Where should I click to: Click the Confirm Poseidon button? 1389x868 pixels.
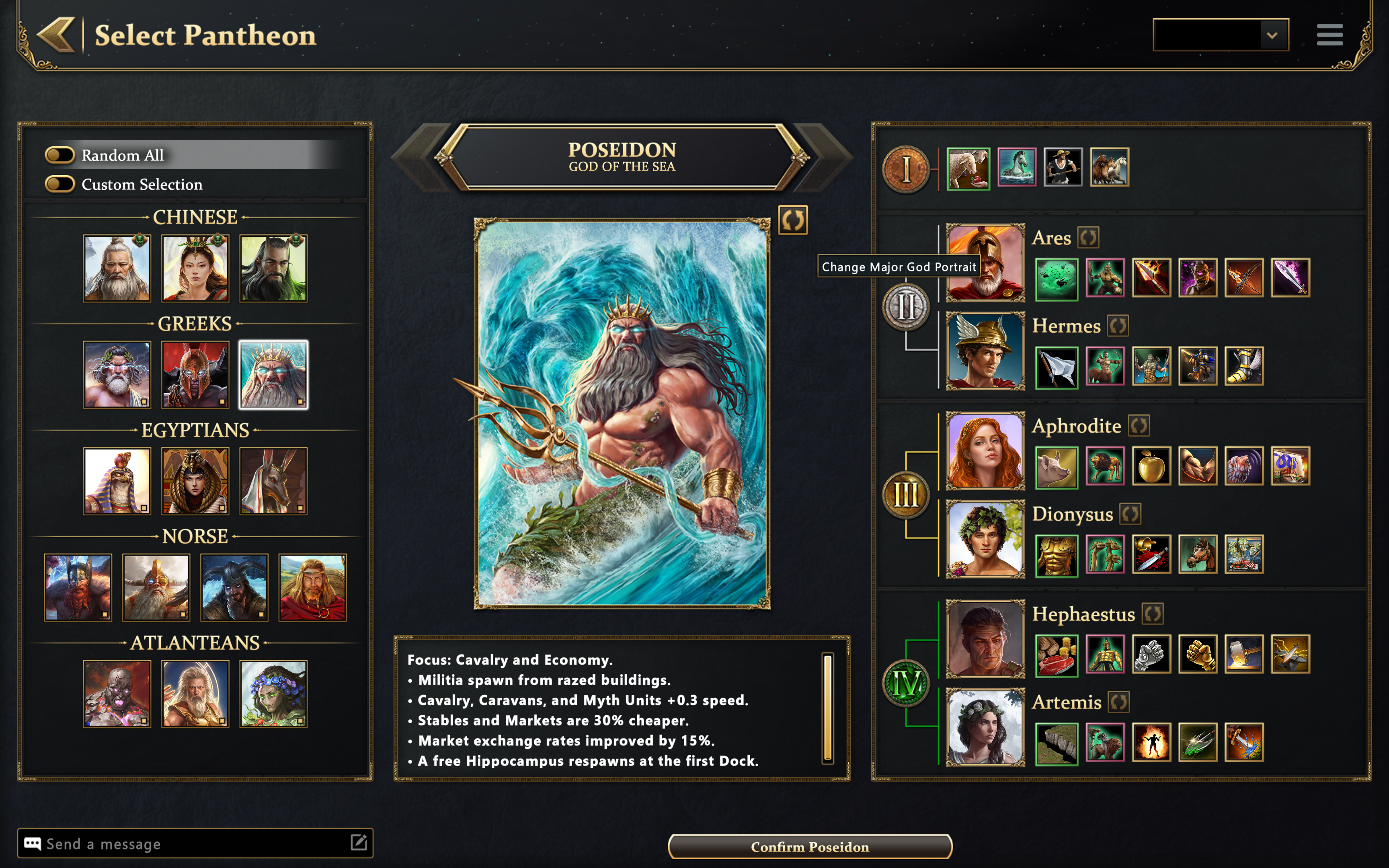[x=810, y=847]
